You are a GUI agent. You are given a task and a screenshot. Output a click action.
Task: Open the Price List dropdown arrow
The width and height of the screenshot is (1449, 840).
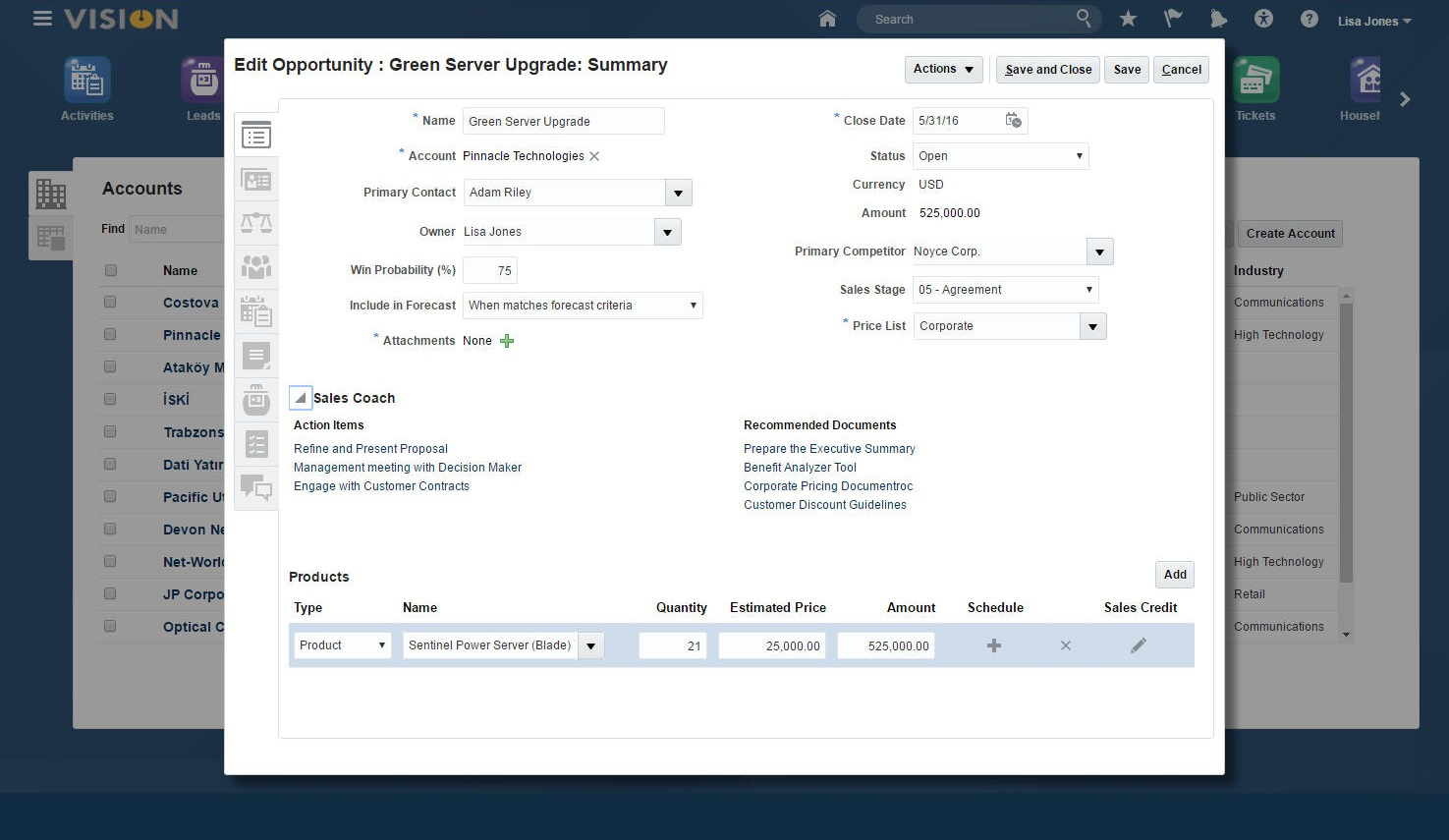tap(1092, 326)
